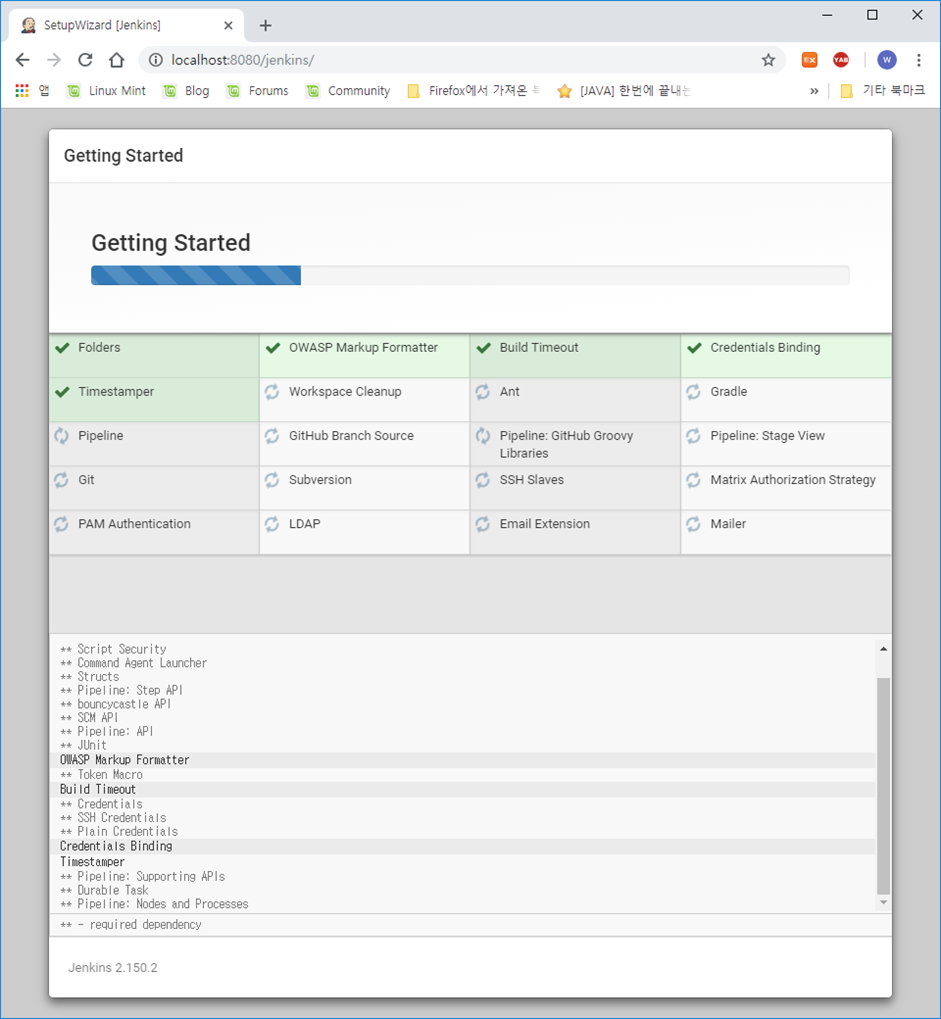Screen dimensions: 941x1019
Task: Open the Linux Mint bookmark
Action: [107, 90]
